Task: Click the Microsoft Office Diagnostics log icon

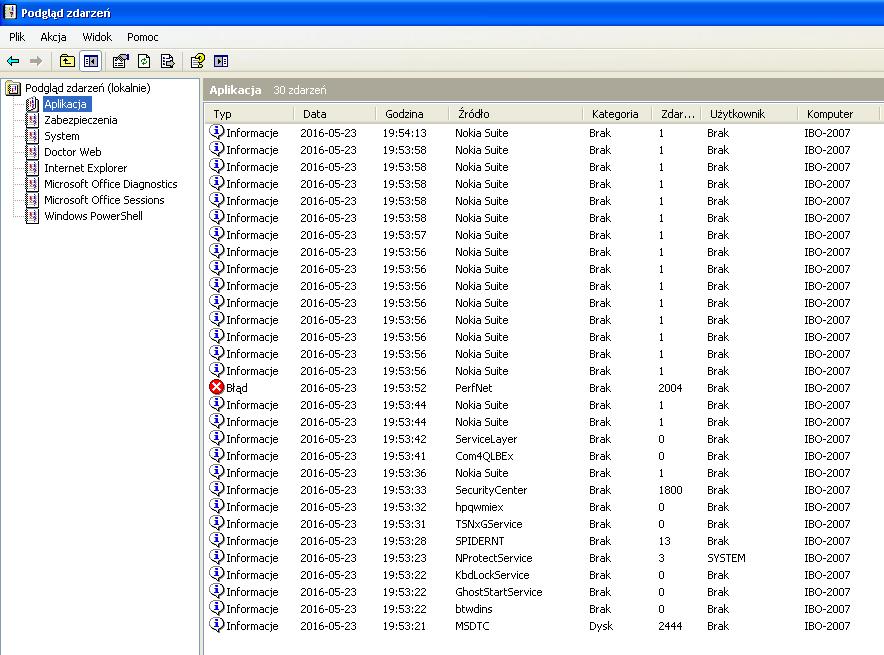Action: 33,184
